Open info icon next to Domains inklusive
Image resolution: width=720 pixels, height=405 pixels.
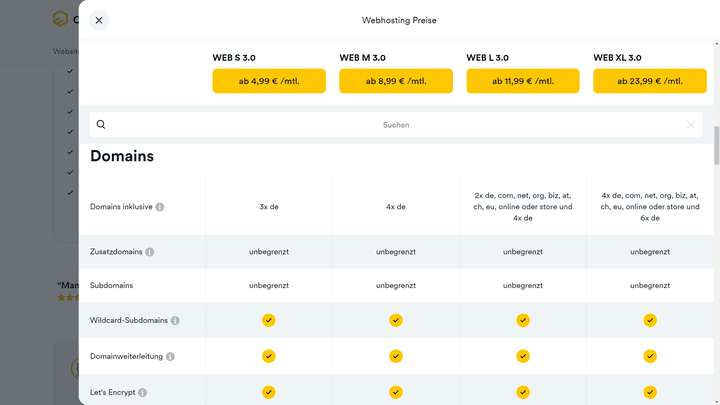click(160, 207)
